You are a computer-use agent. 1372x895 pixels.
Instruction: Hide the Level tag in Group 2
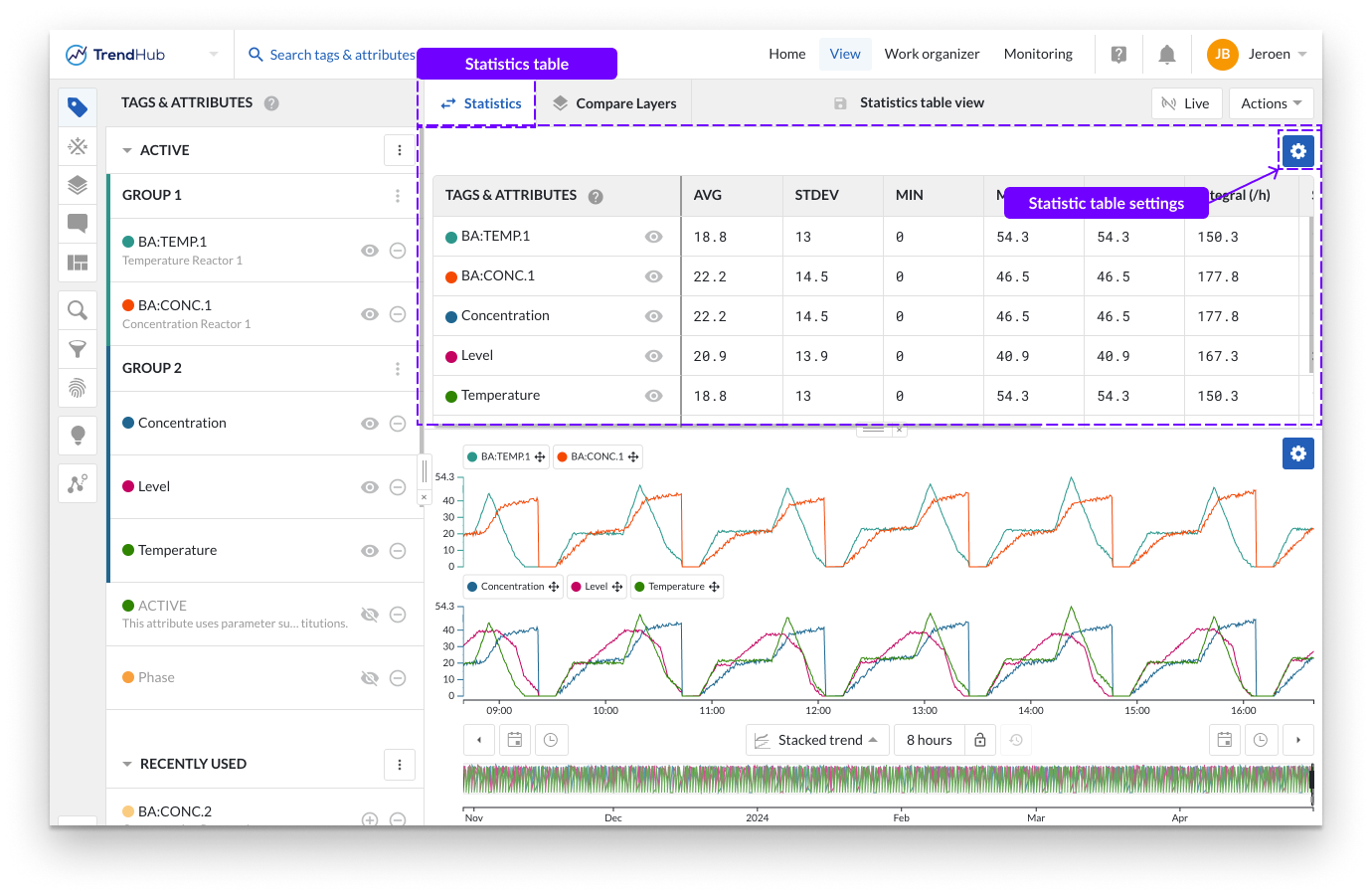(370, 487)
